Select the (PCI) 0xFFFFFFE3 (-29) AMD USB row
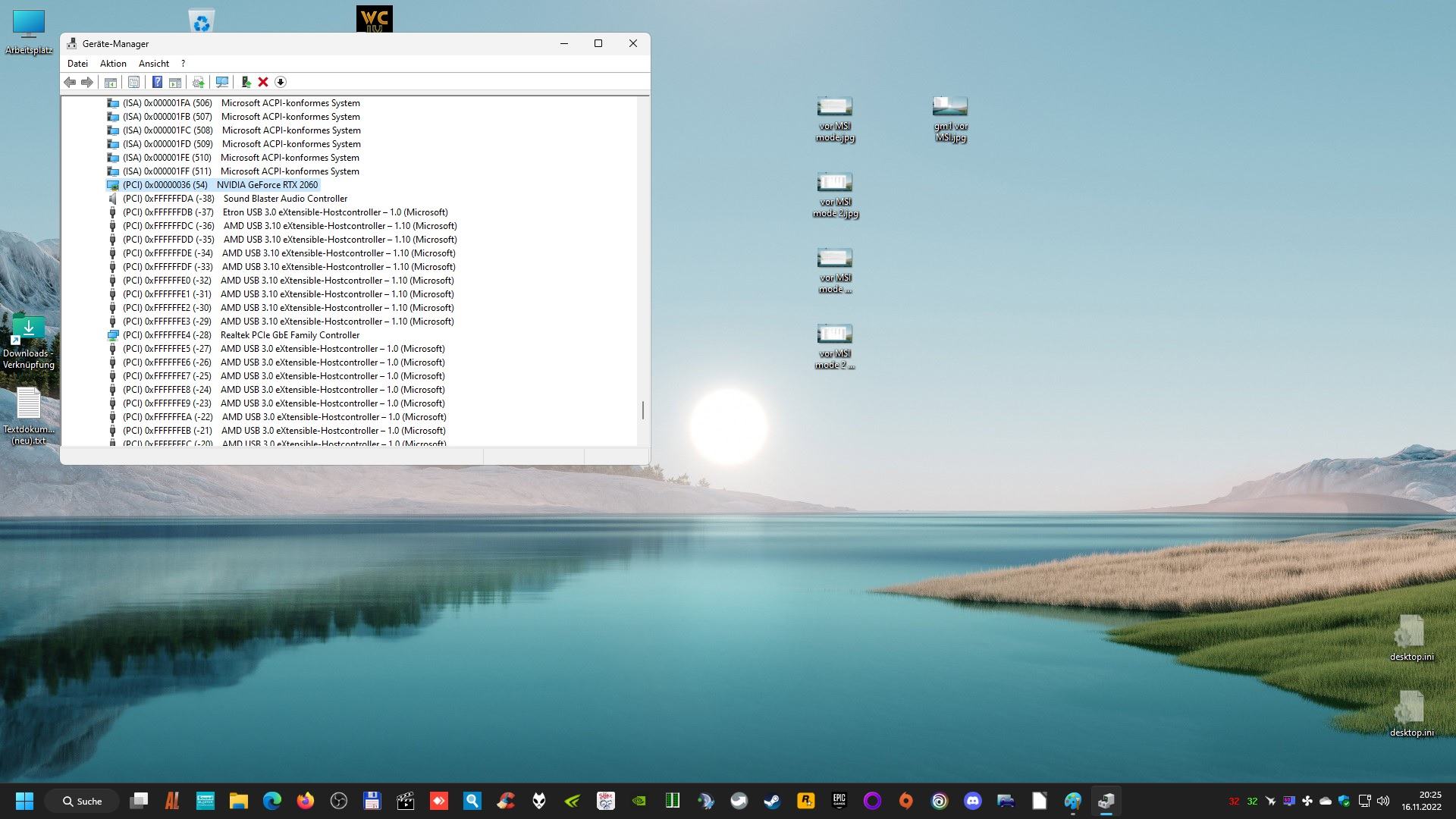This screenshot has height=819, width=1456. pyautogui.click(x=281, y=322)
